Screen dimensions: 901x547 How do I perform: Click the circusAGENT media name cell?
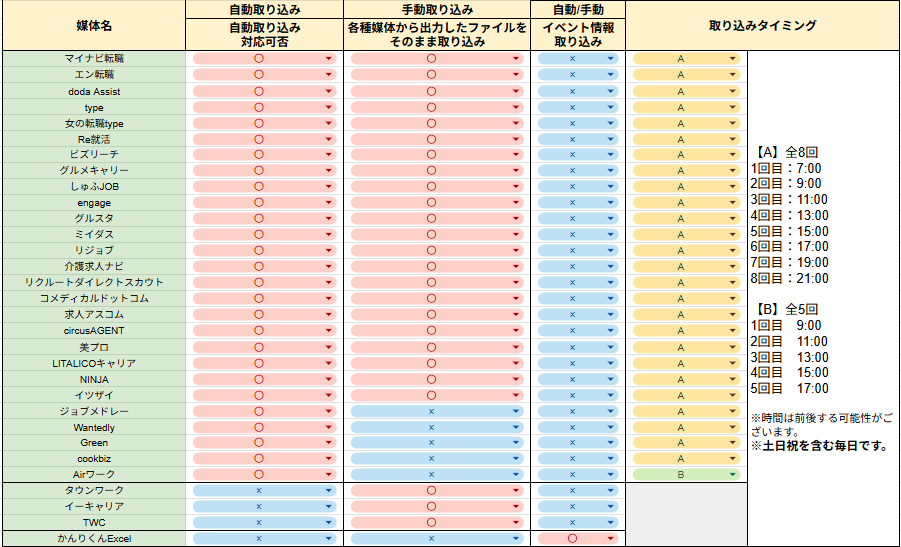click(x=94, y=331)
